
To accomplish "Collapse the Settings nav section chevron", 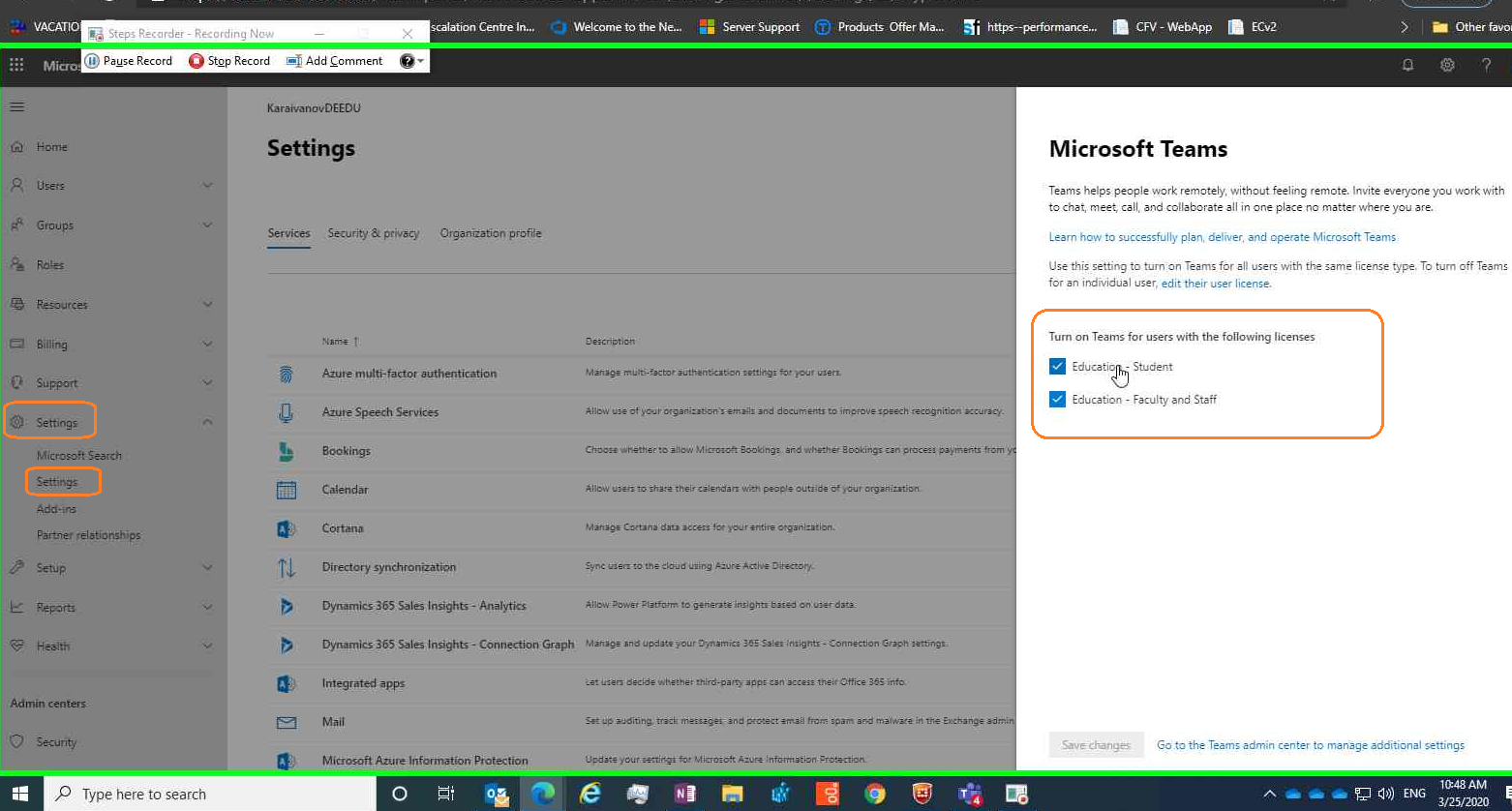I will pyautogui.click(x=207, y=423).
